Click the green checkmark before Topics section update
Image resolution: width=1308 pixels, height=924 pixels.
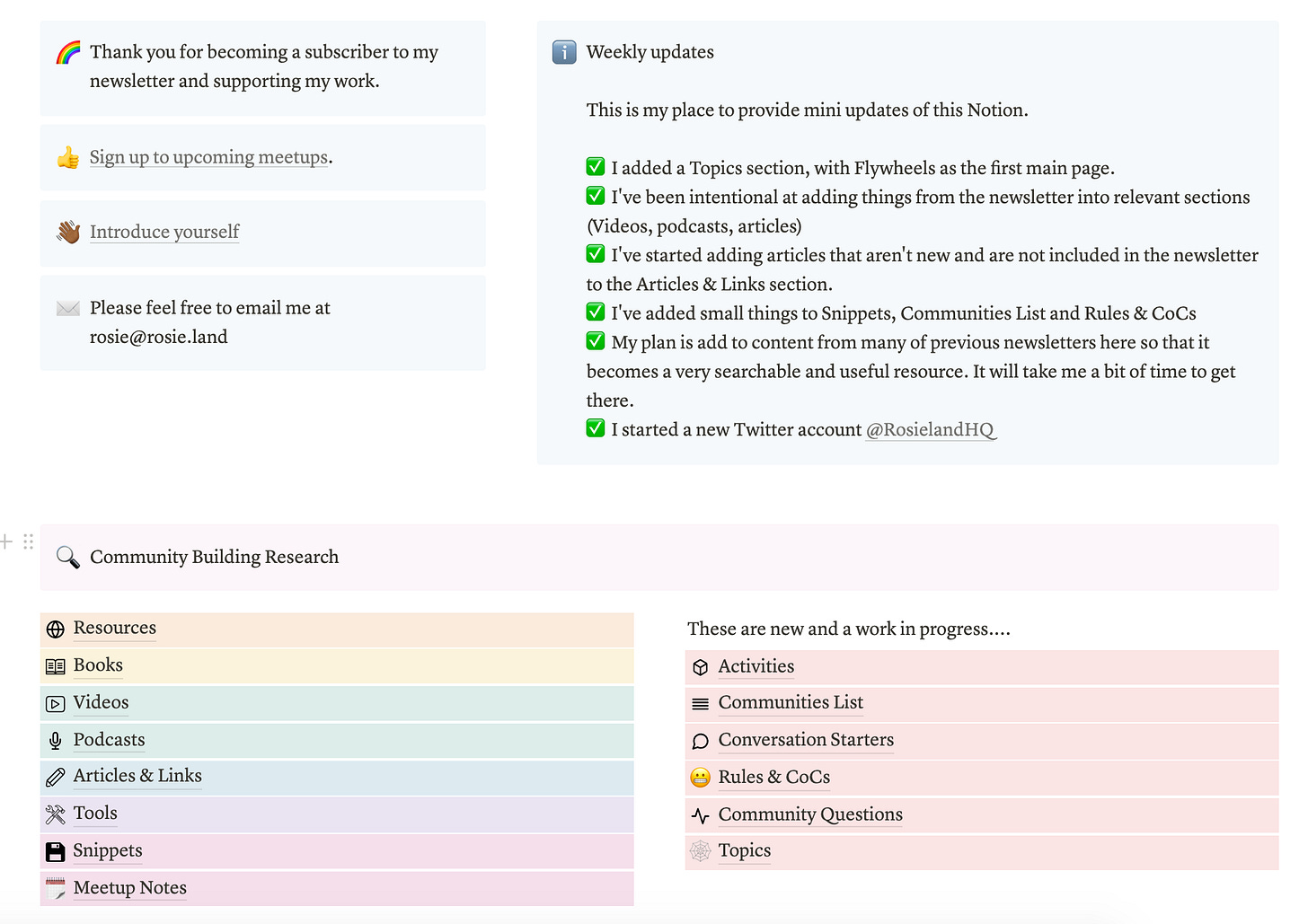(596, 167)
